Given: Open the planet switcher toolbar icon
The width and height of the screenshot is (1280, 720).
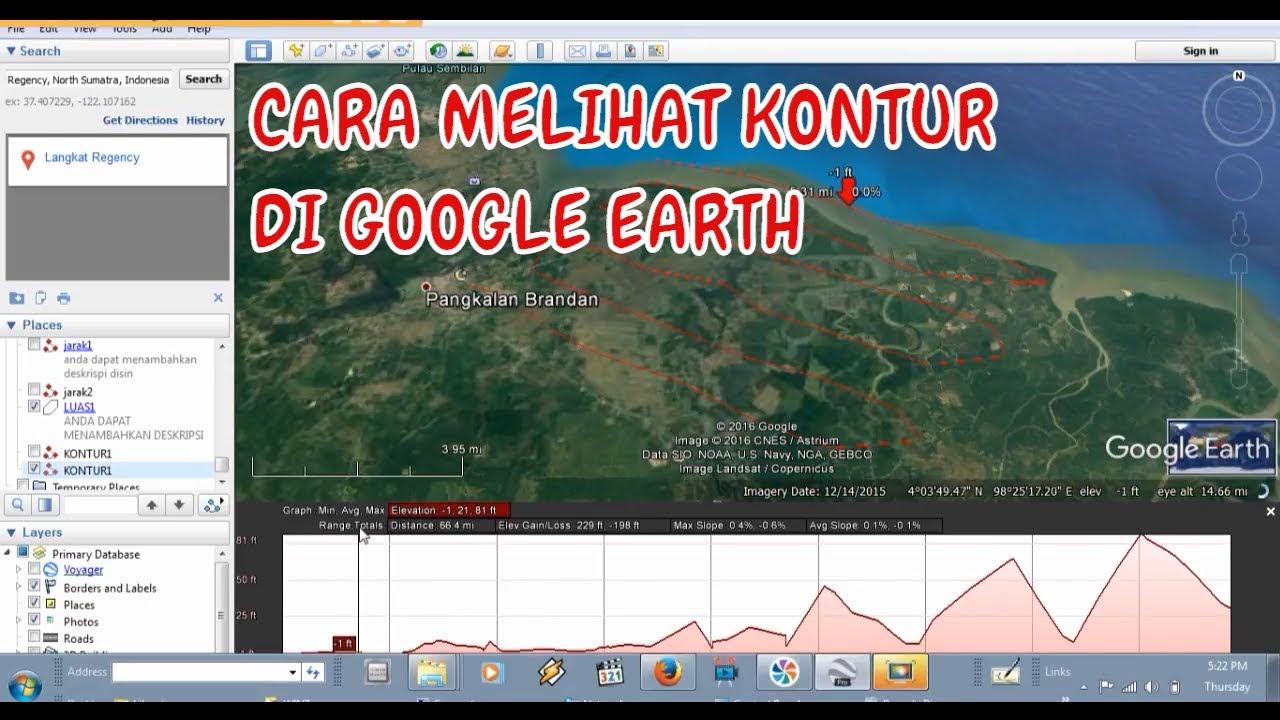Looking at the screenshot, I should [x=503, y=51].
